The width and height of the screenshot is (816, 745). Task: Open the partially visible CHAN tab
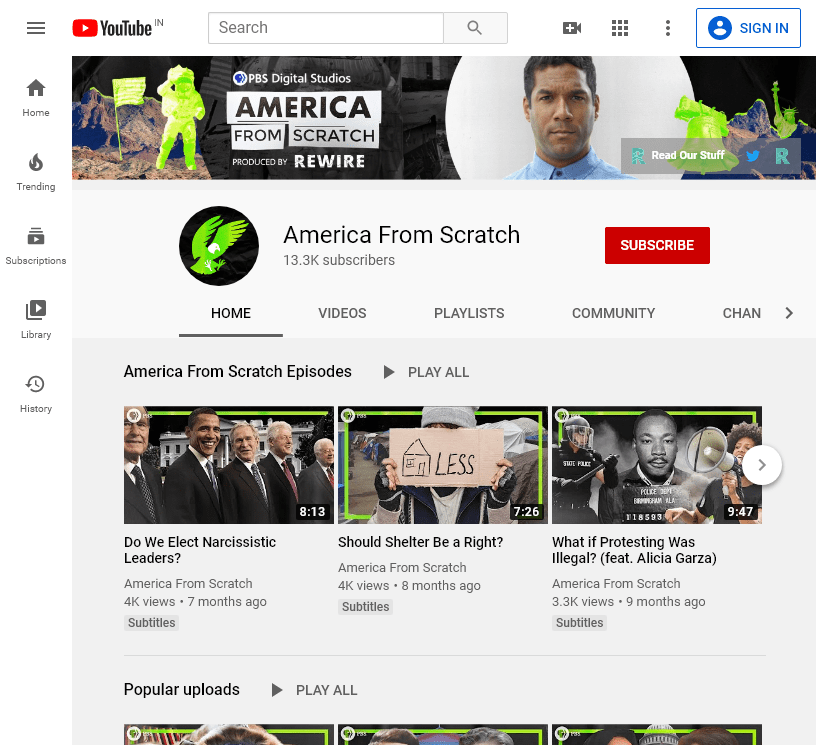[x=742, y=313]
